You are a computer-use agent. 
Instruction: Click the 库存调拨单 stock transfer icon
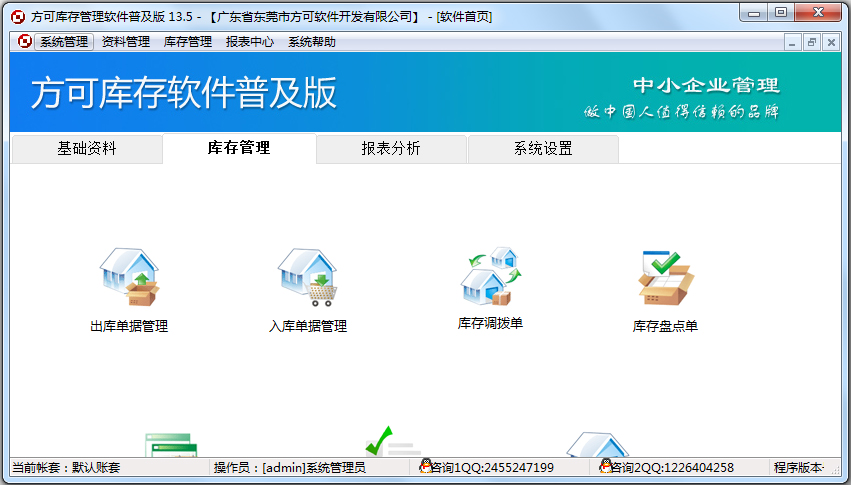(490, 276)
